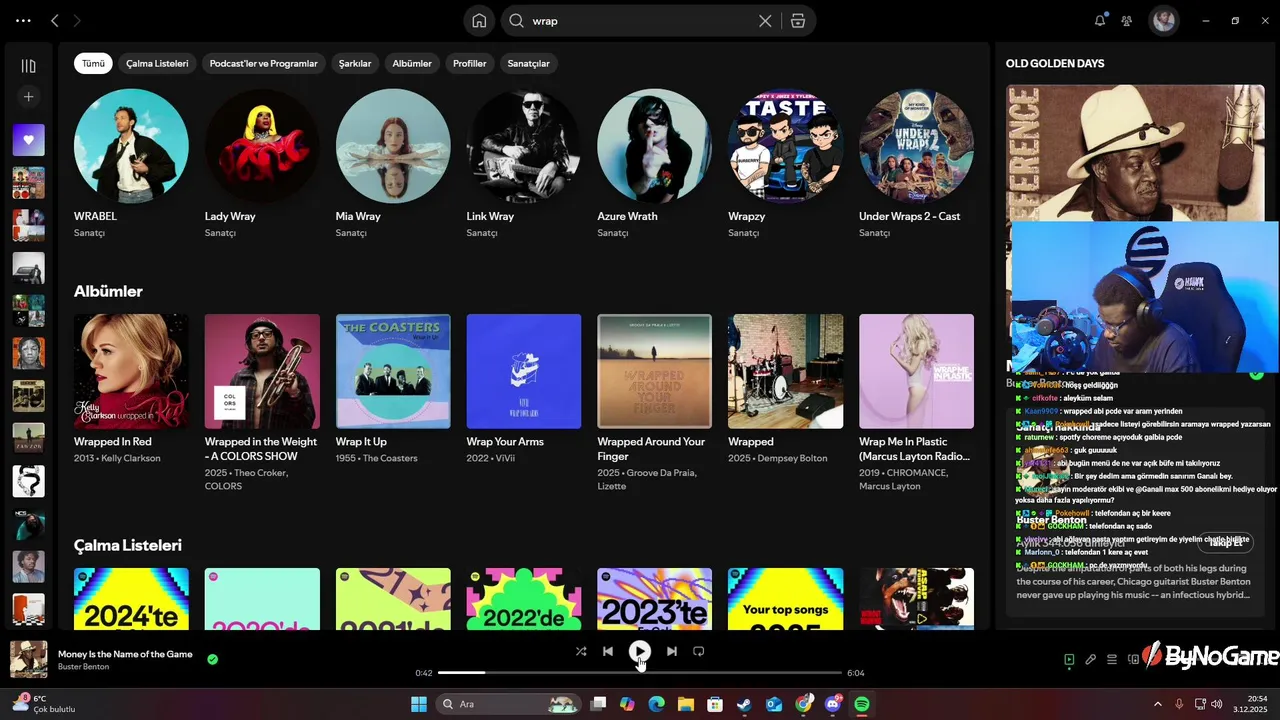The width and height of the screenshot is (1280, 720).
Task: Open Under Wraps 2 - Cast artist
Action: pos(916,146)
